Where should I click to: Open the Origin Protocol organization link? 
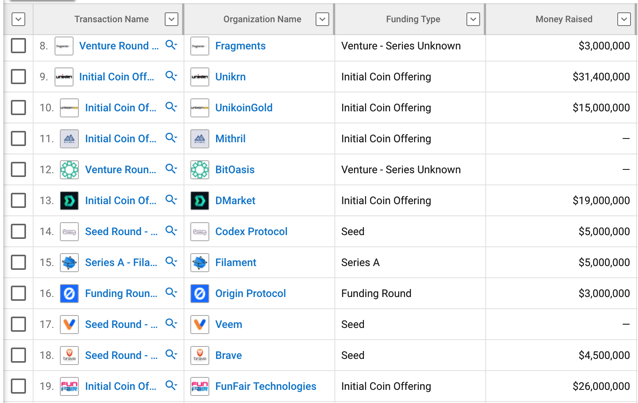[250, 293]
